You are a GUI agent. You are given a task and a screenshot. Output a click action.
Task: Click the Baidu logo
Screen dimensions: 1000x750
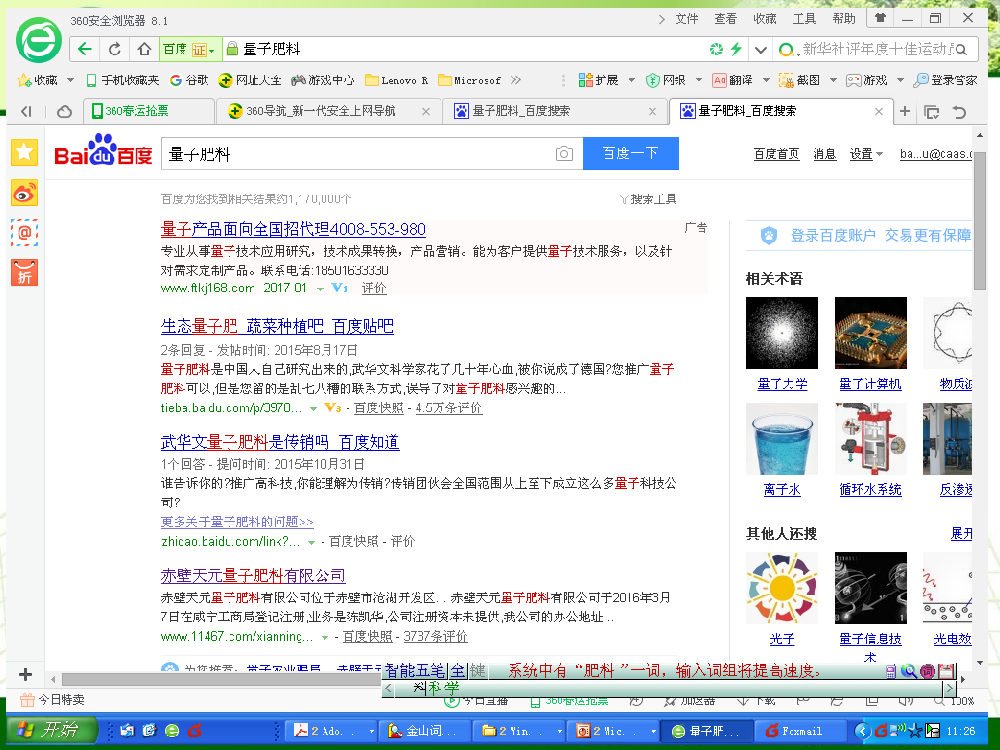103,151
